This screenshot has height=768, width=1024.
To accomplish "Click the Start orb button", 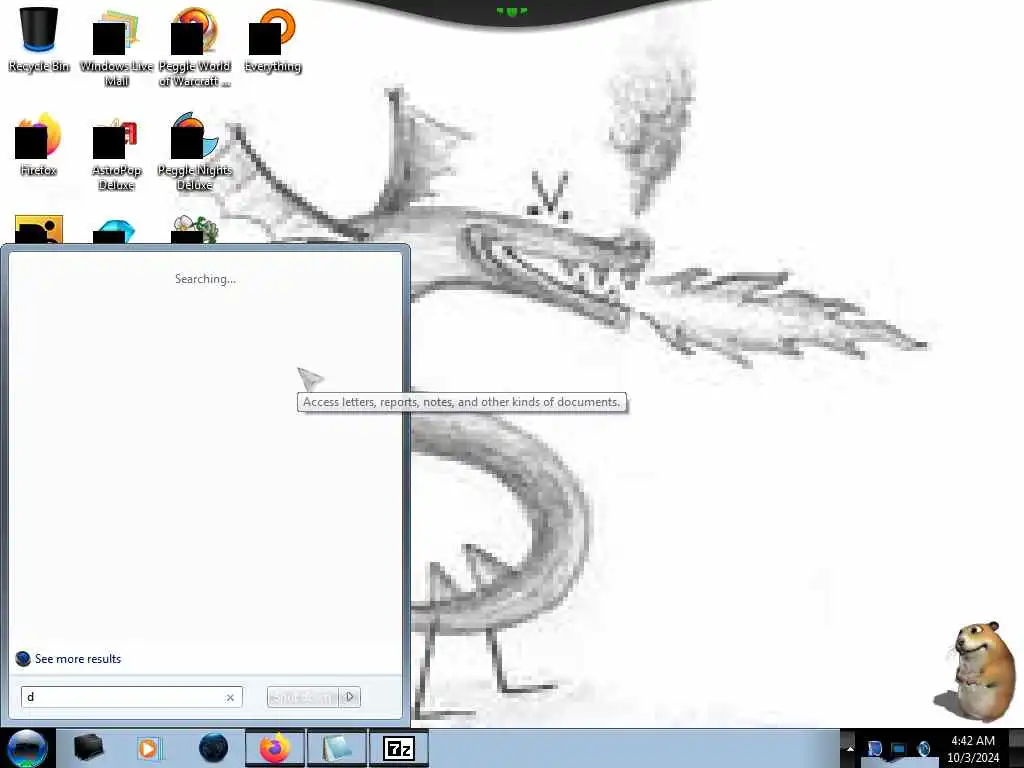I will pyautogui.click(x=27, y=748).
